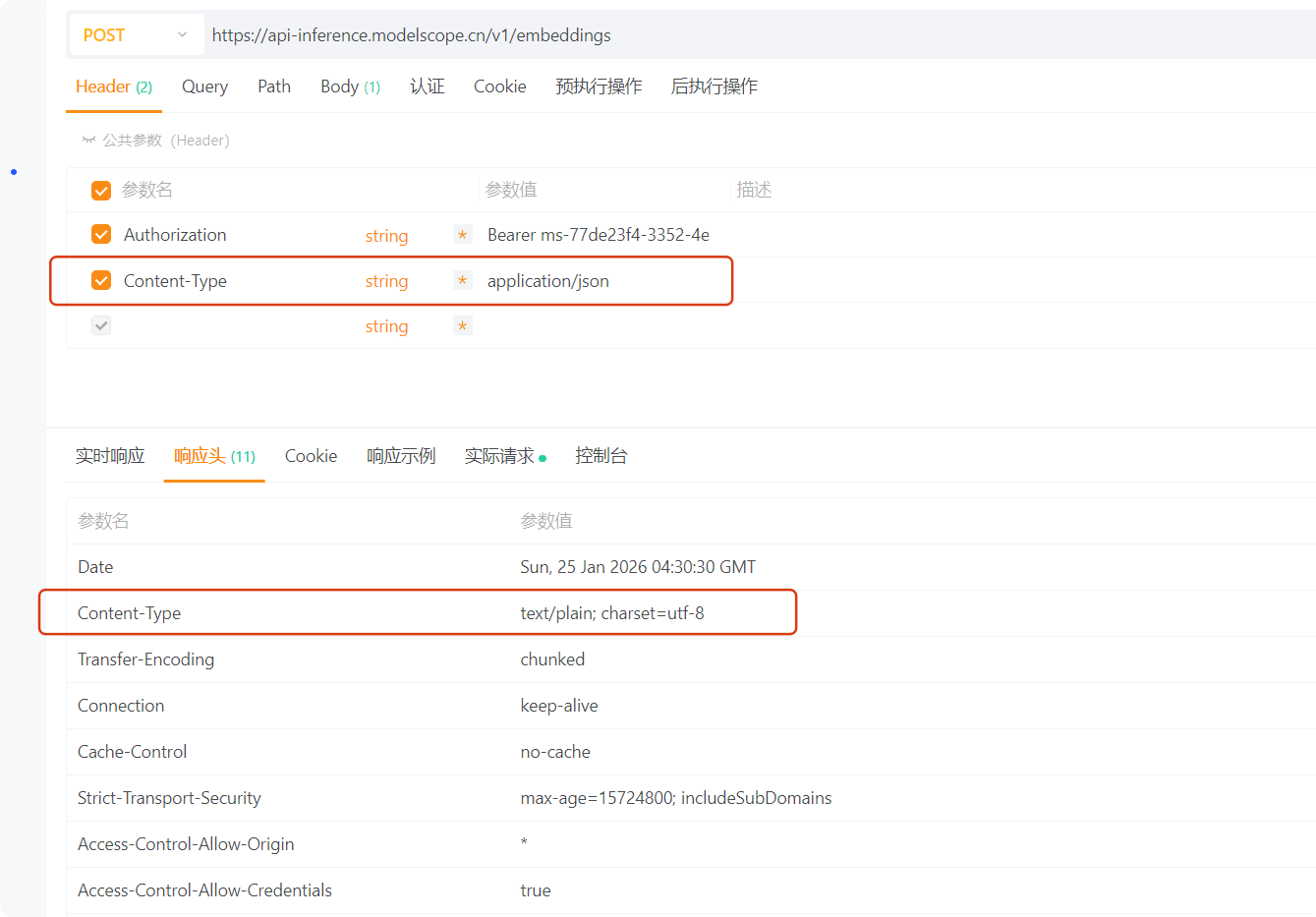Open the 后执行操作 tab
1316x917 pixels.
[715, 86]
